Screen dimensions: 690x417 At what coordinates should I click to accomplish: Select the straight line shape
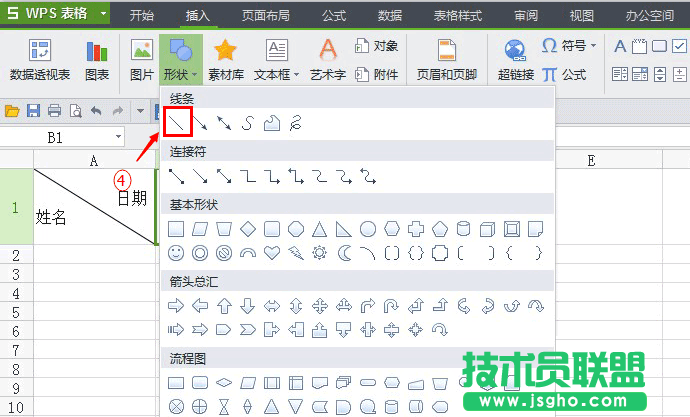click(177, 123)
